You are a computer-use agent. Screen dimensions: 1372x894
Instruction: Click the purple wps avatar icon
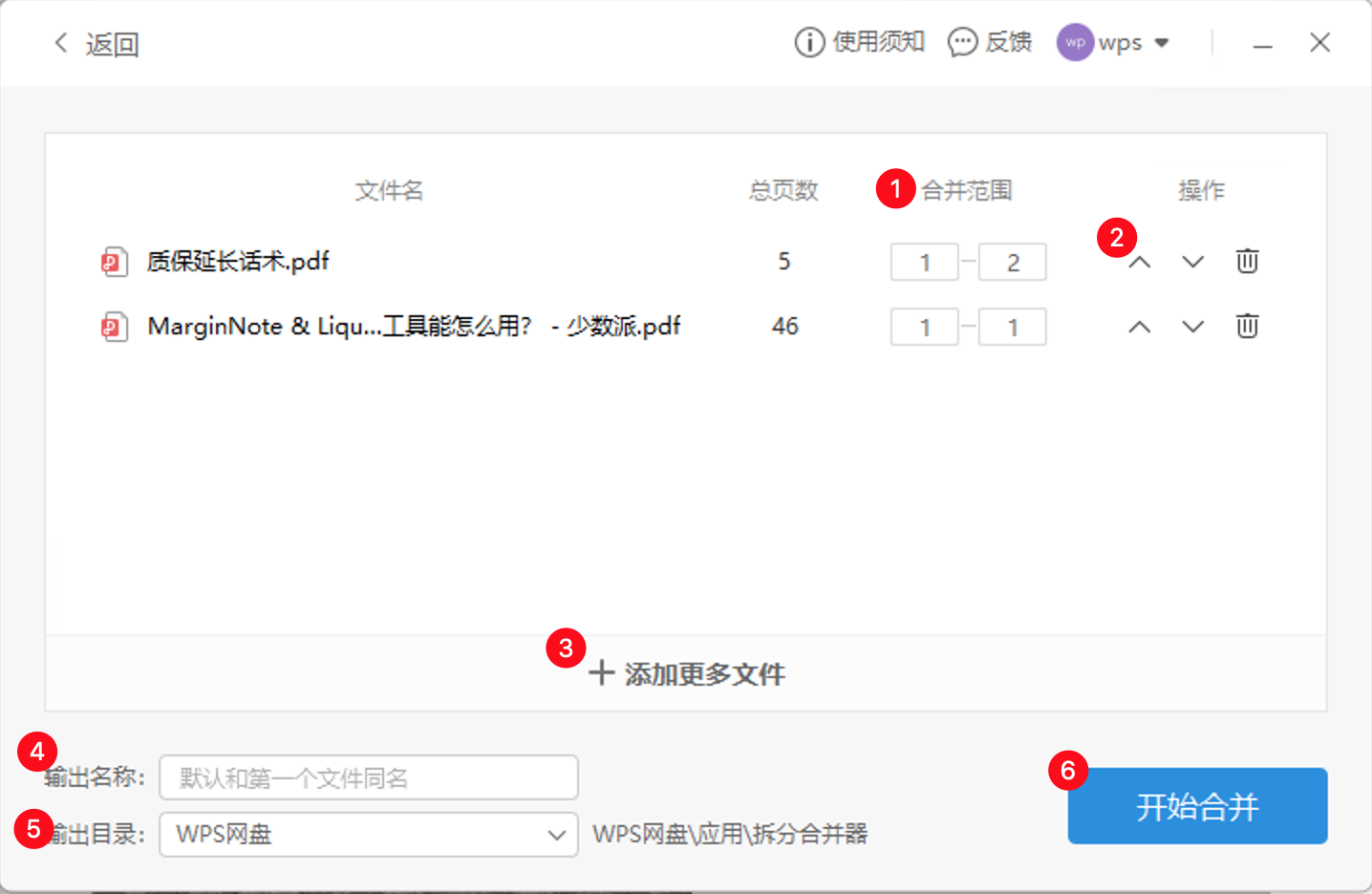click(x=1075, y=42)
